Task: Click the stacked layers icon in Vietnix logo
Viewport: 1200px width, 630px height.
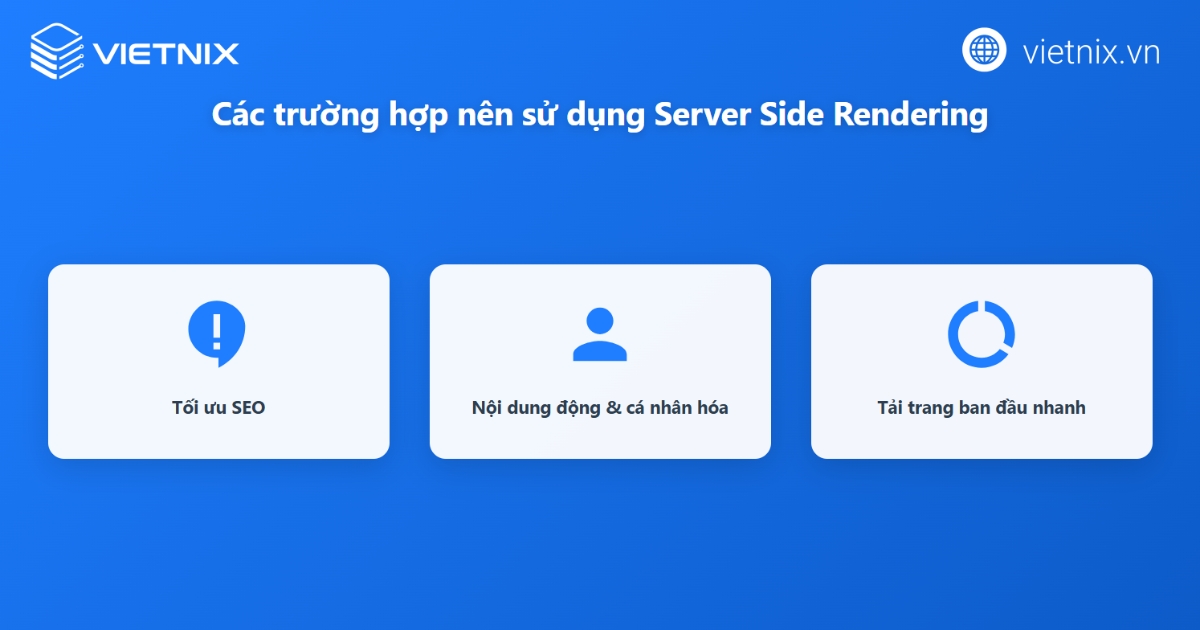Action: pyautogui.click(x=55, y=51)
